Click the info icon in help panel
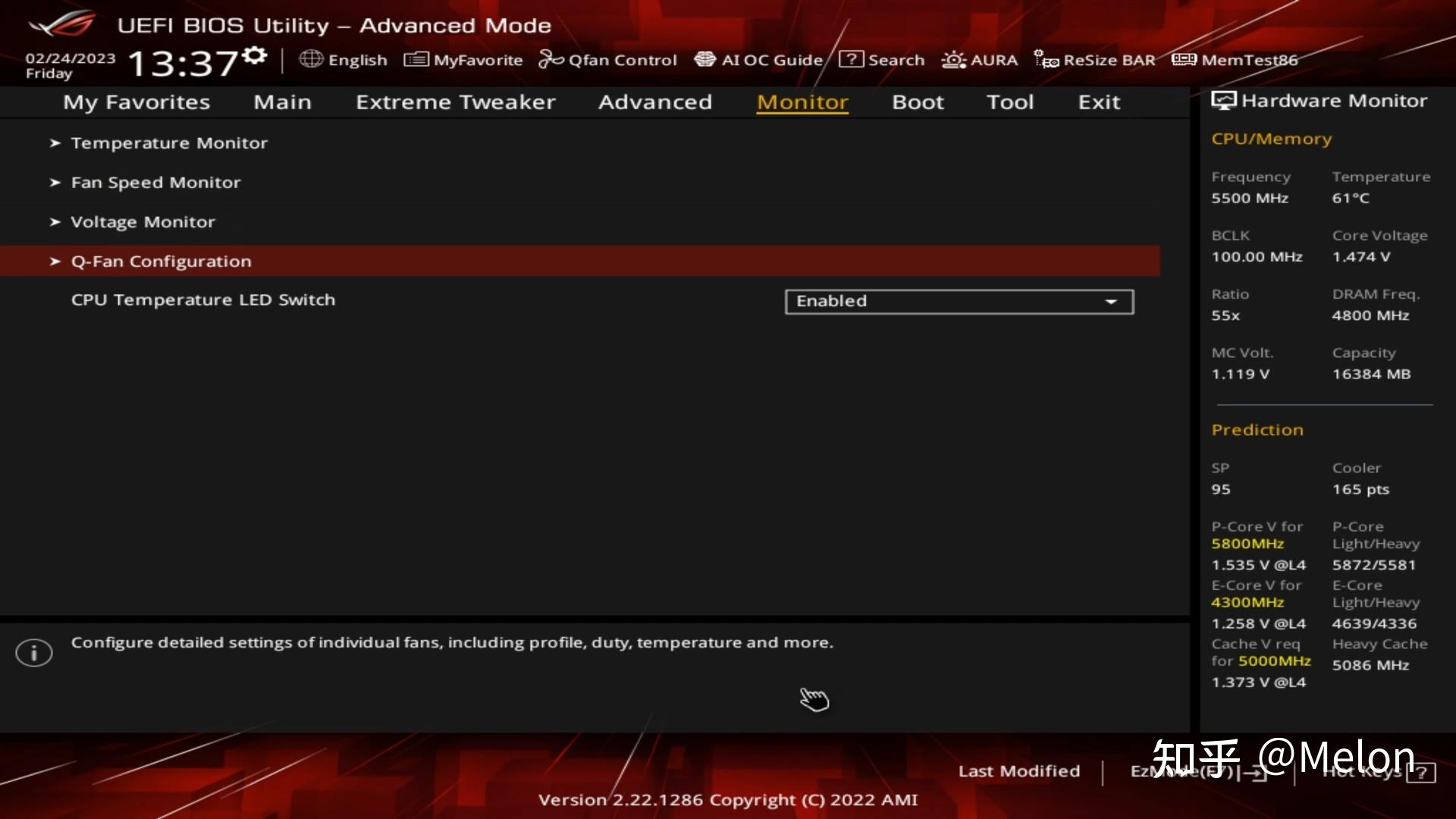The image size is (1456, 819). point(34,652)
